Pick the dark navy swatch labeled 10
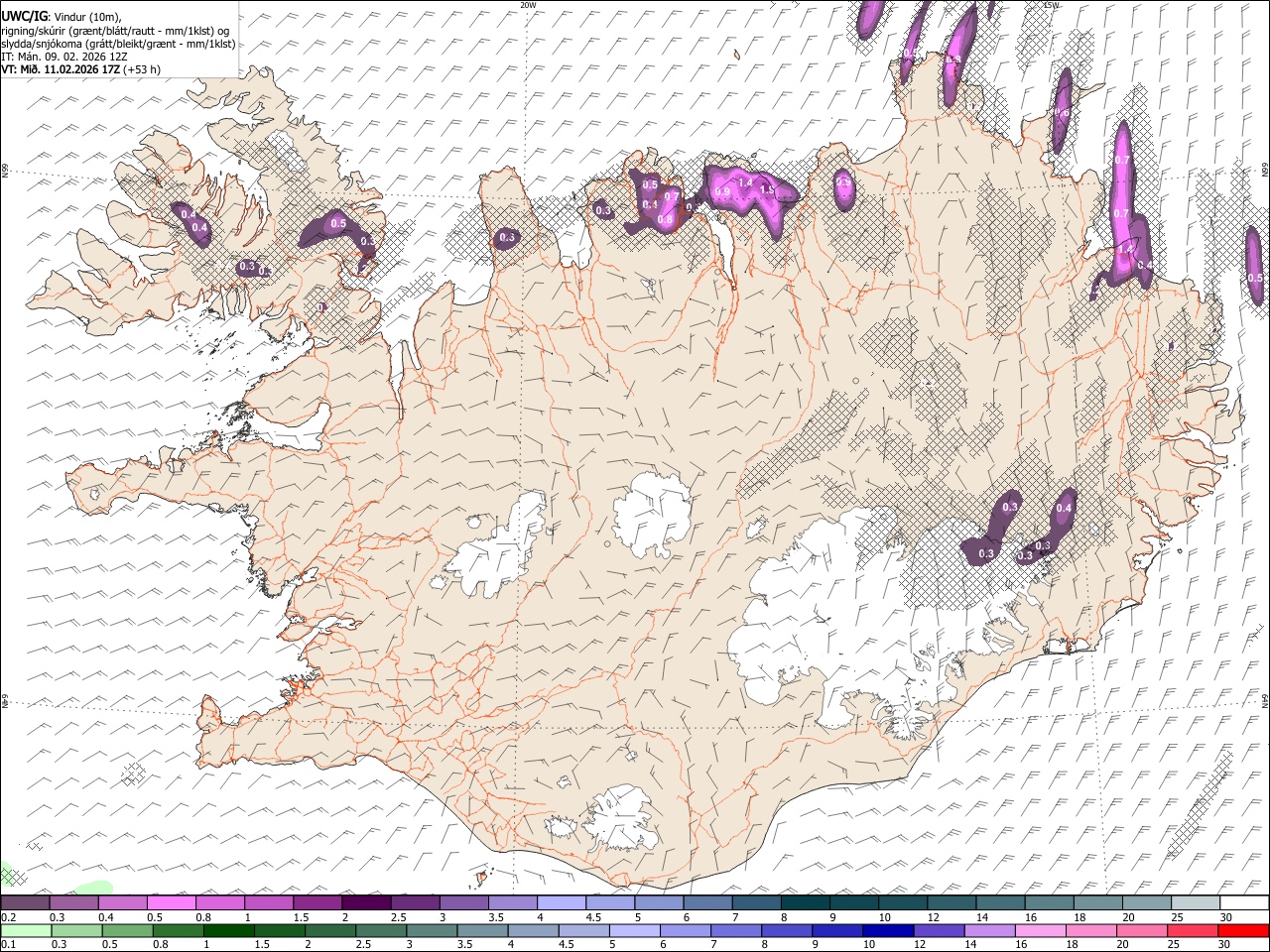The height and width of the screenshot is (952, 1270). tap(886, 930)
